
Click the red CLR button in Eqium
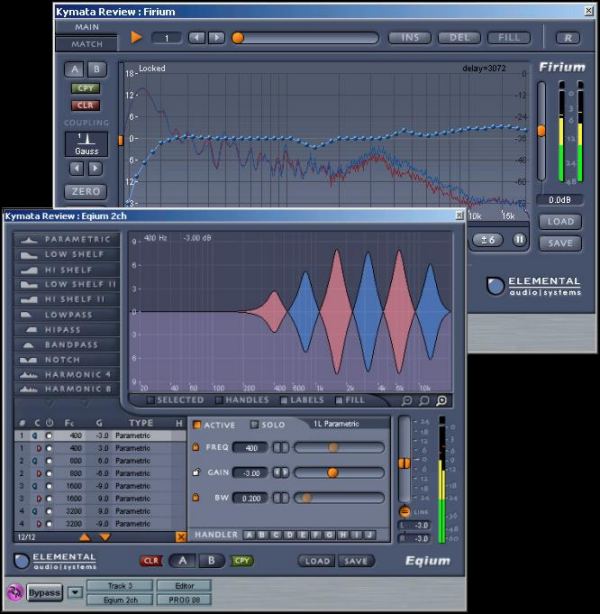(151, 561)
